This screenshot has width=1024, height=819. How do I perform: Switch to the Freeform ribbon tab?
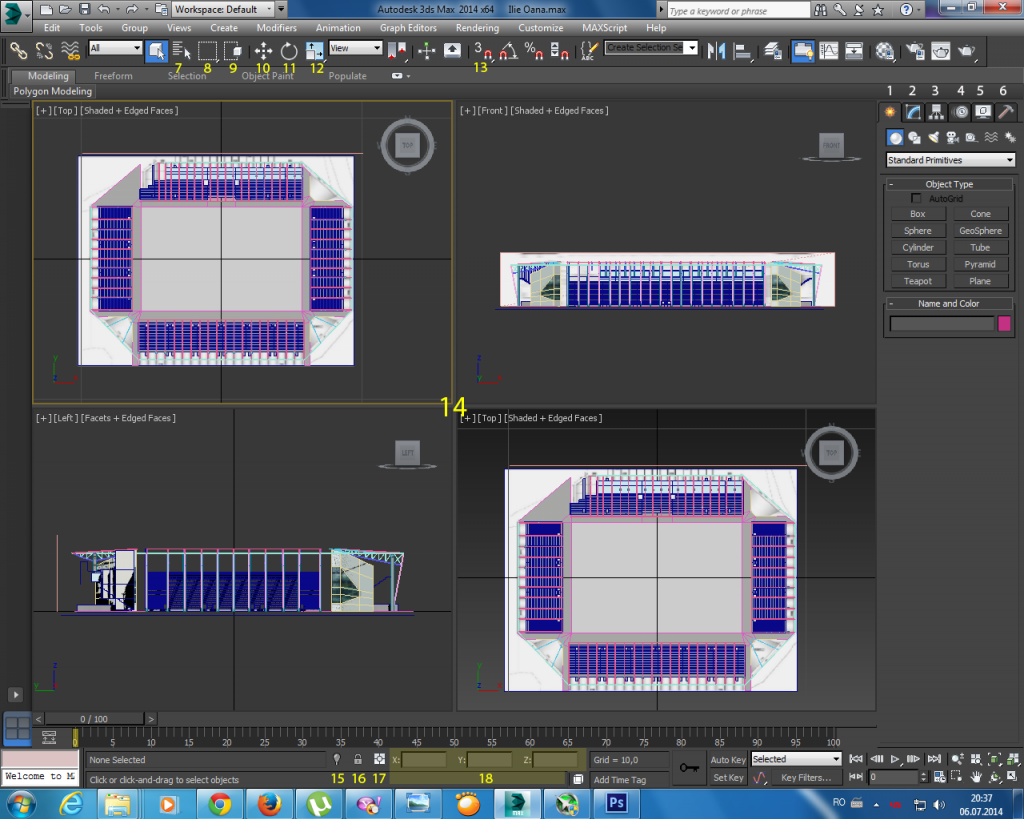click(113, 76)
